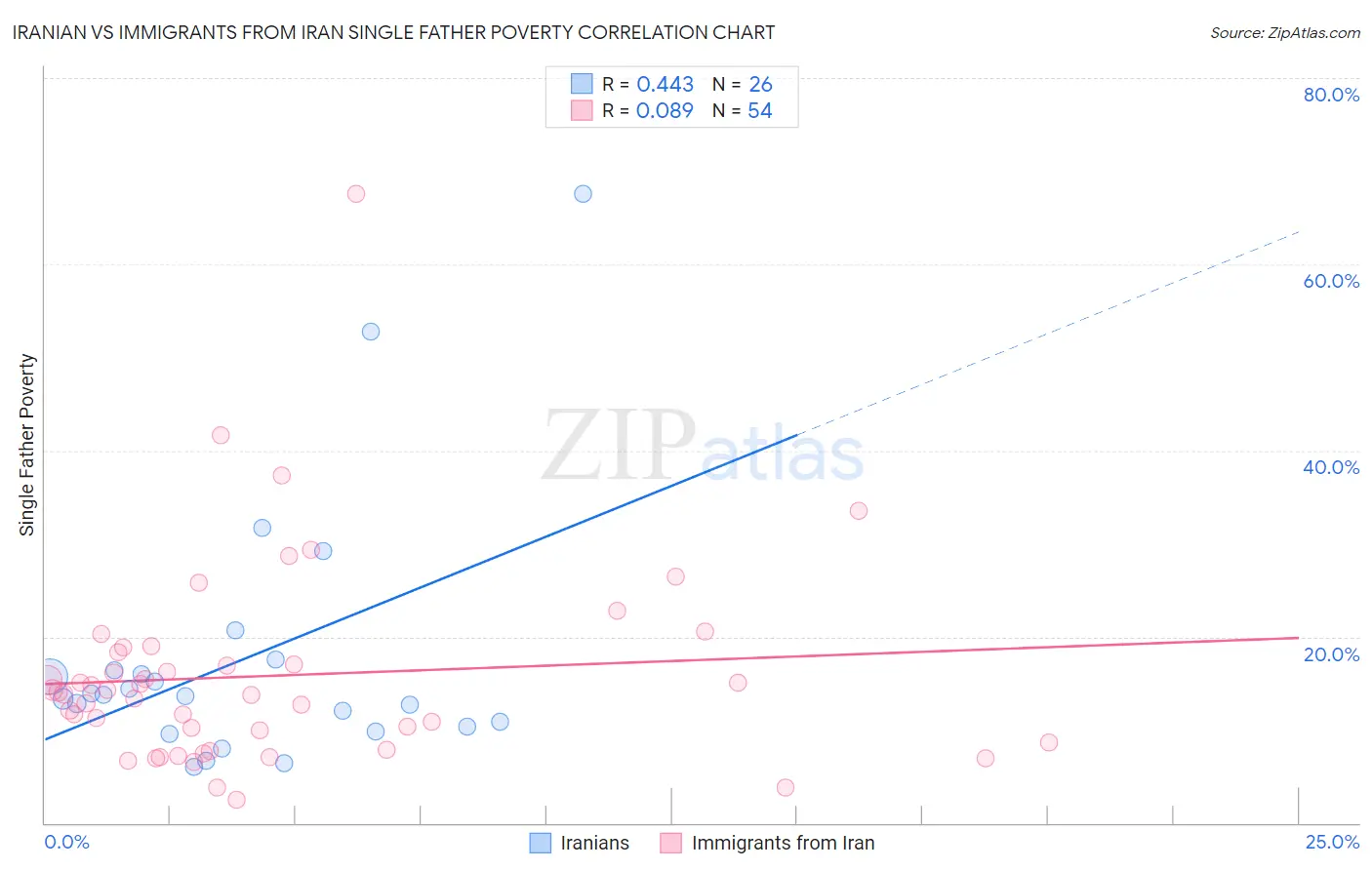Select the blue point near 53%
The width and height of the screenshot is (1372, 870).
[x=371, y=332]
